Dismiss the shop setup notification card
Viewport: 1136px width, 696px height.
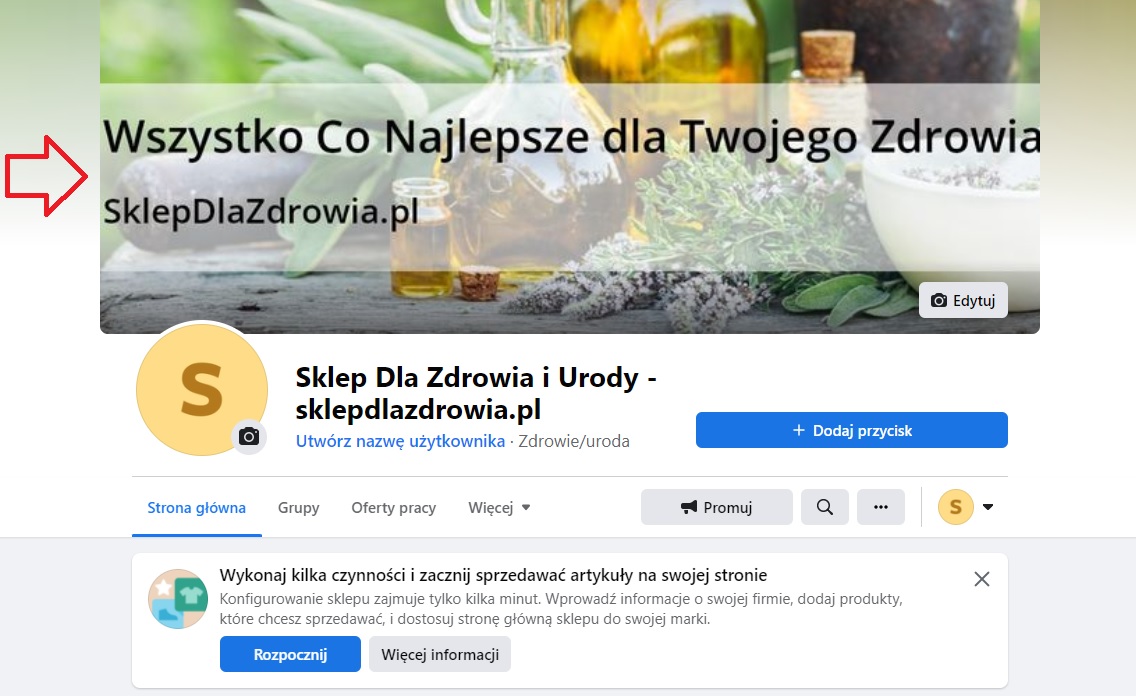tap(982, 579)
